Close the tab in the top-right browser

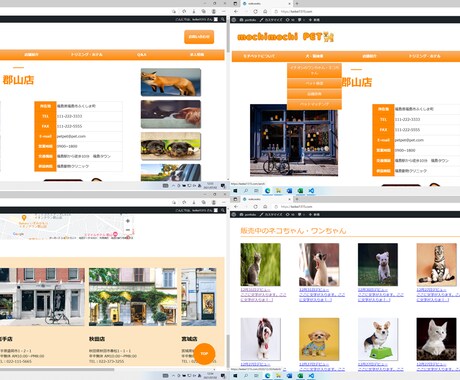289,3
